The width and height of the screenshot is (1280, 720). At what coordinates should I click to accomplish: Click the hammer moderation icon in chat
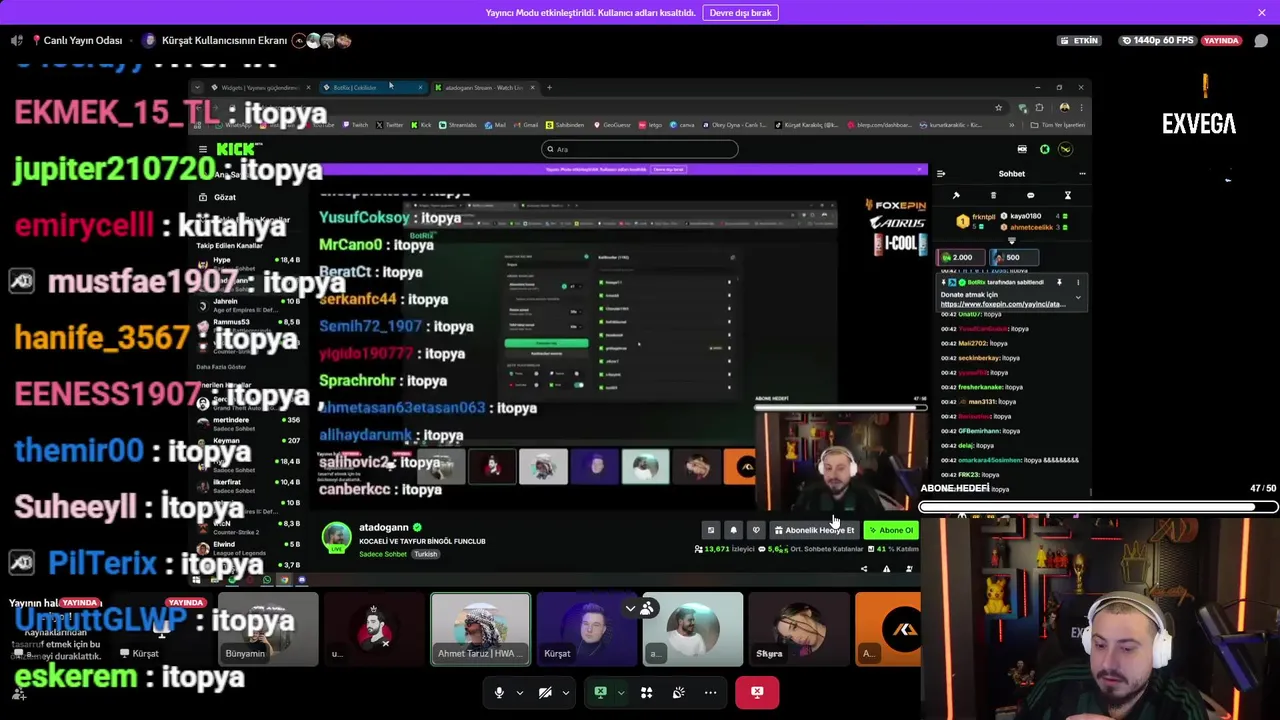pos(956,196)
